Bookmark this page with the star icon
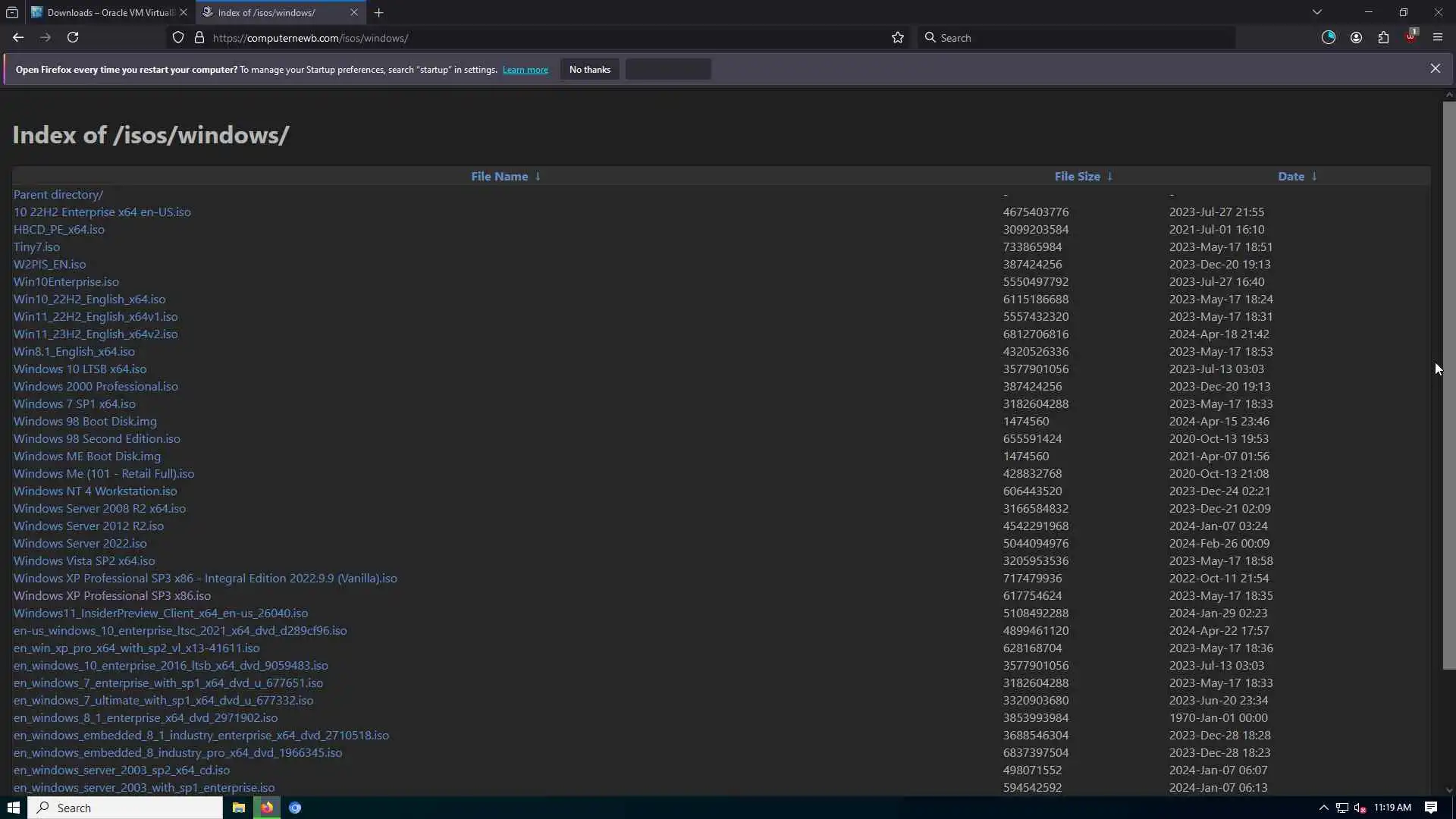The height and width of the screenshot is (819, 1456). [x=898, y=38]
